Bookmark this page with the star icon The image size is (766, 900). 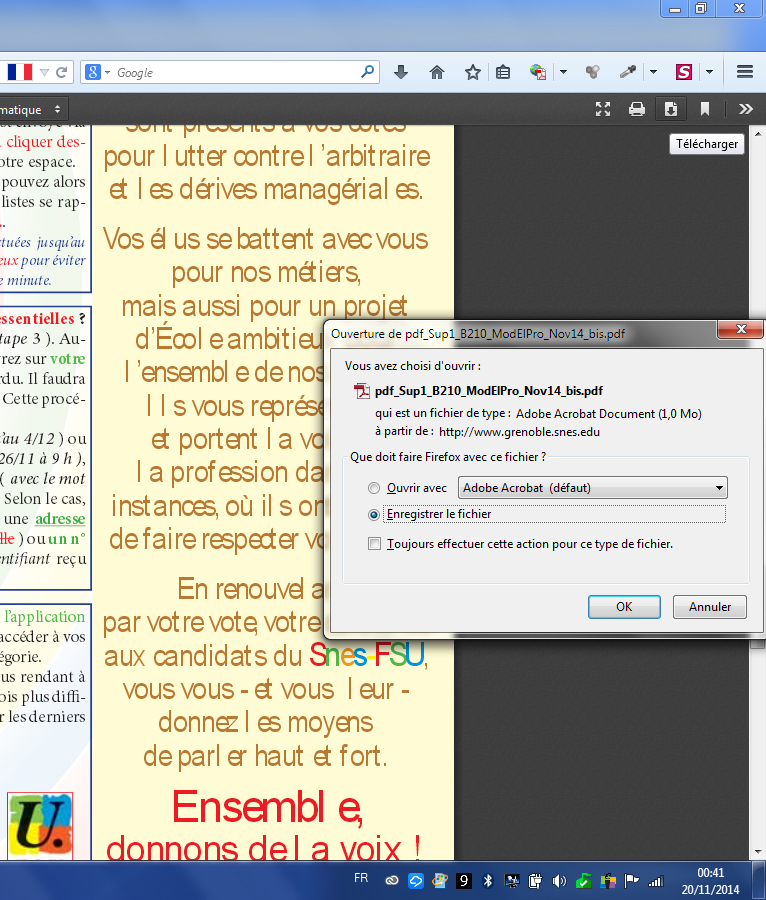tap(472, 72)
